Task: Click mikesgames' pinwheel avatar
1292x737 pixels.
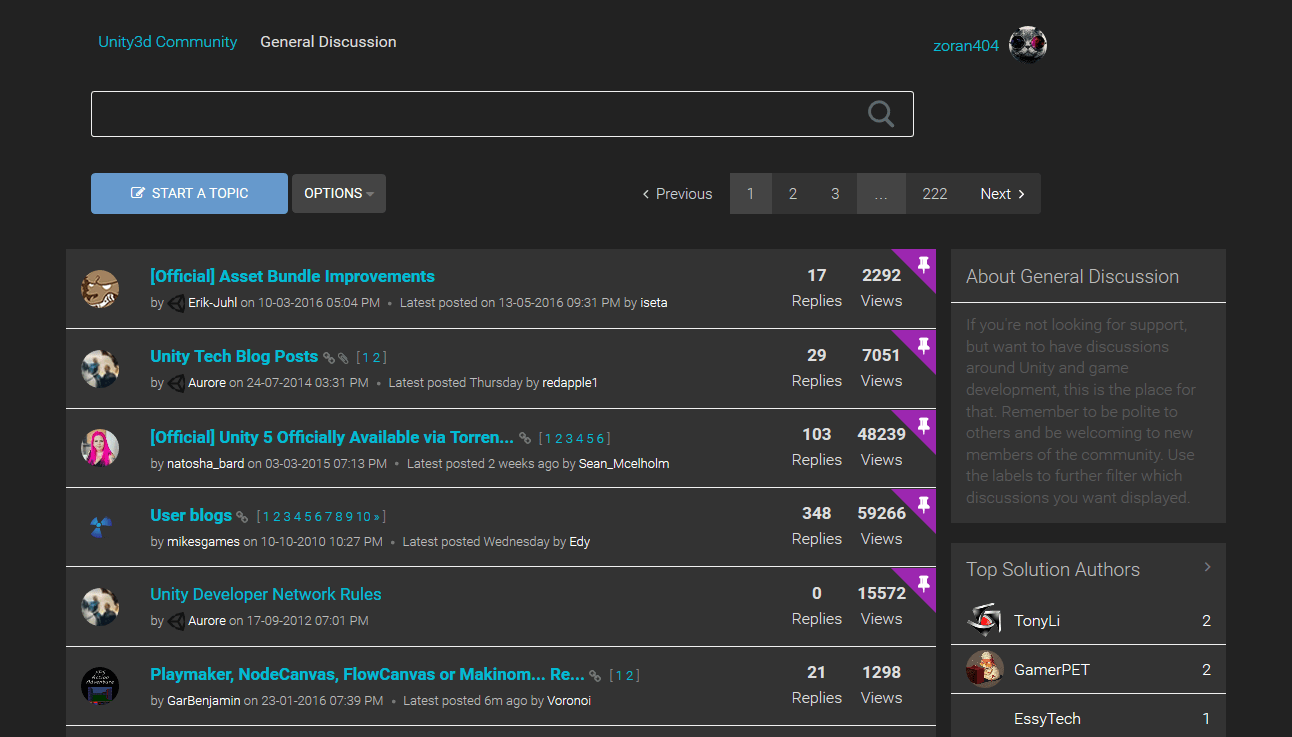Action: [x=100, y=527]
